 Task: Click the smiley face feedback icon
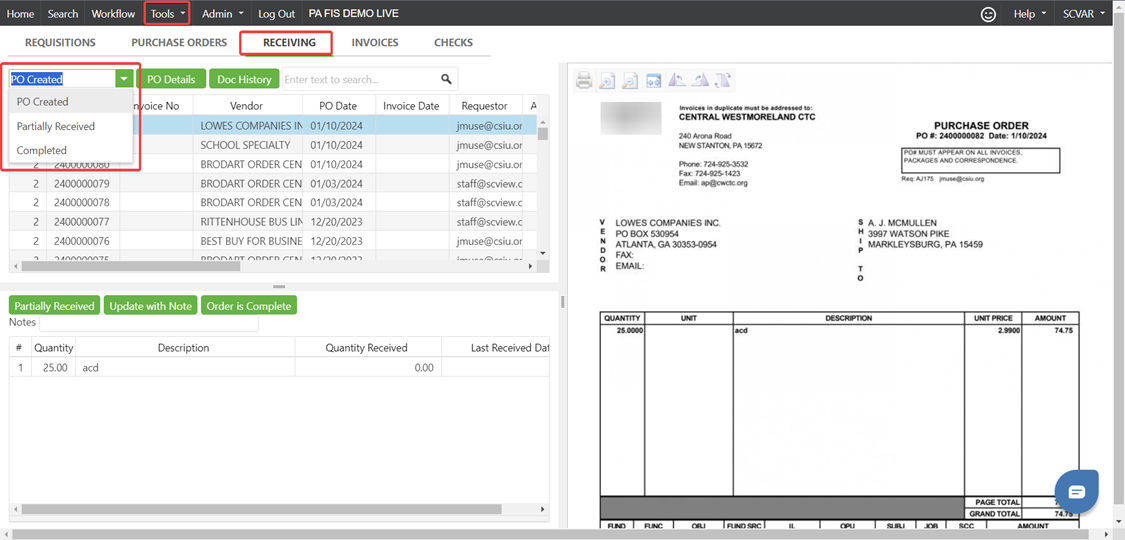988,14
